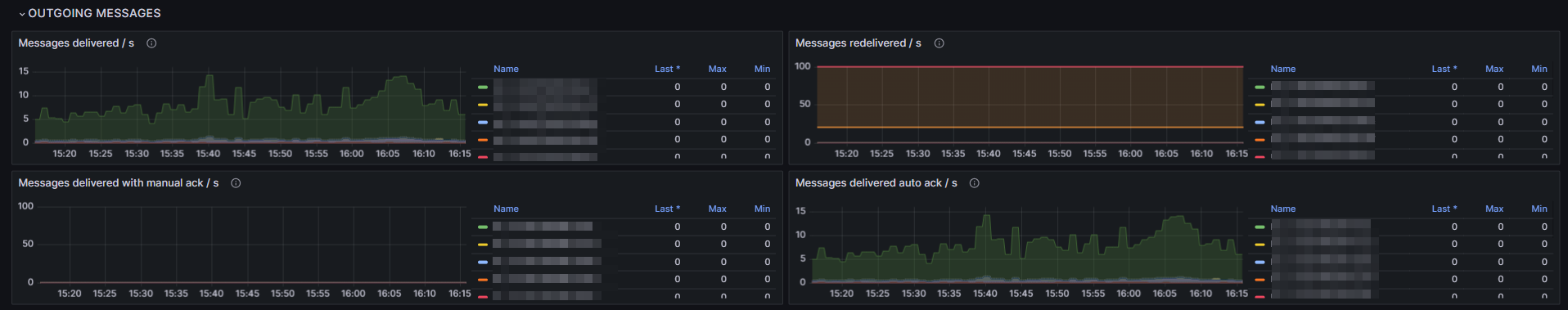Click green series swatch in Messages delivered legend
Viewport: 1568px width, 310px height.
(483, 87)
